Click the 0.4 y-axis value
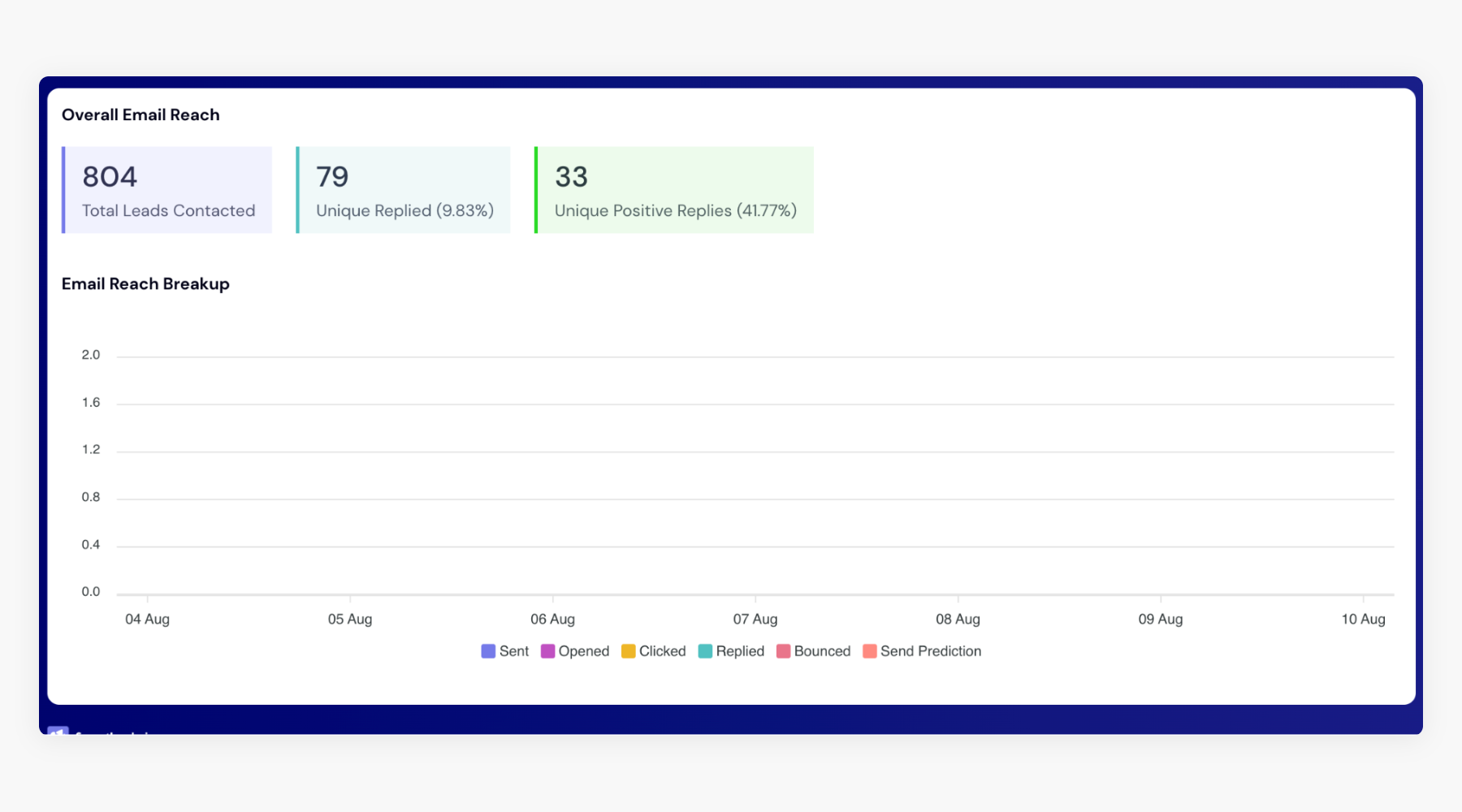The width and height of the screenshot is (1462, 812). pos(91,545)
